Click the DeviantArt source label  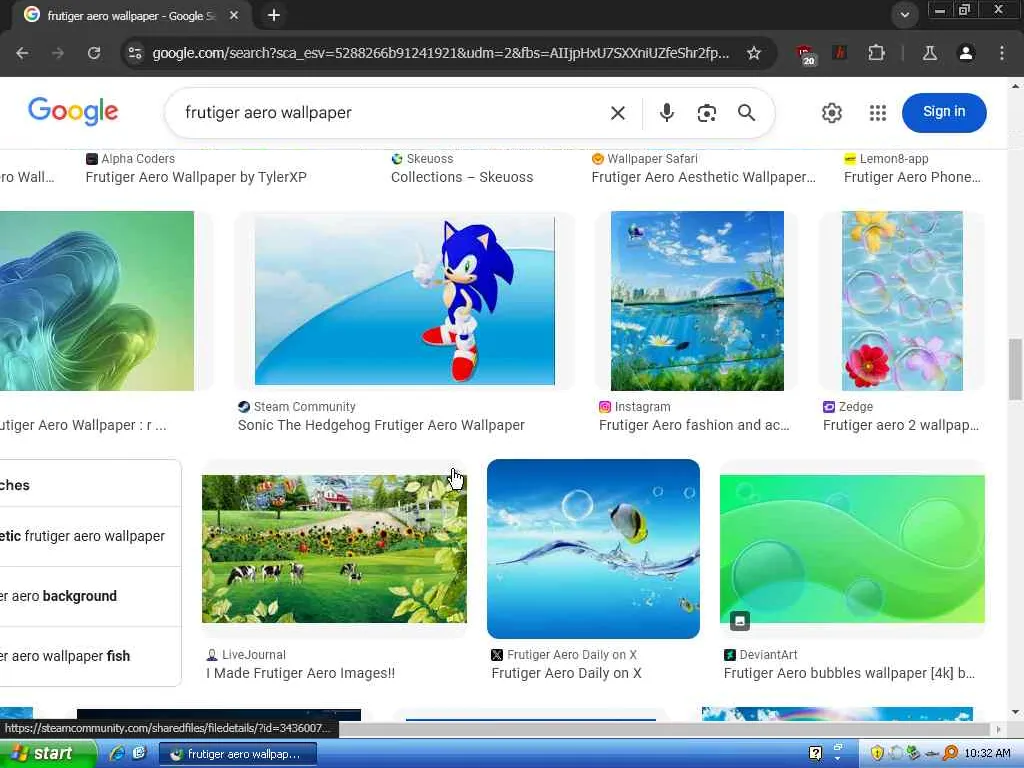[x=768, y=655]
